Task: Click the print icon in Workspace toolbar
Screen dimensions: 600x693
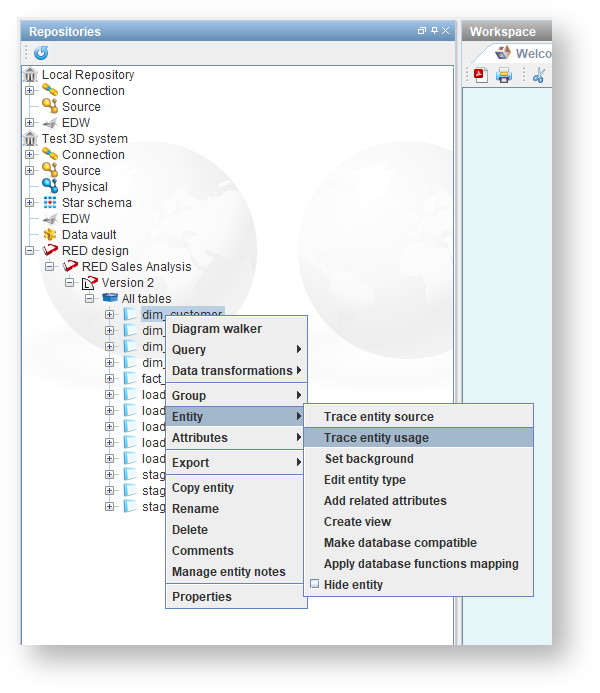Action: tap(504, 75)
